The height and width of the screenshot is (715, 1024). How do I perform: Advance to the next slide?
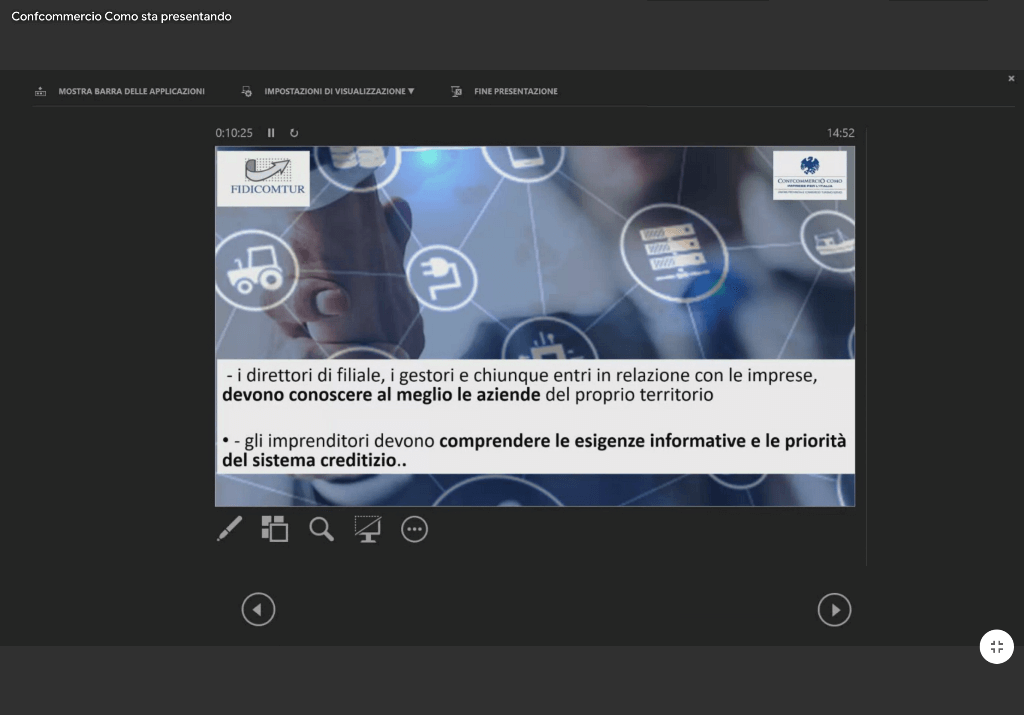click(834, 609)
